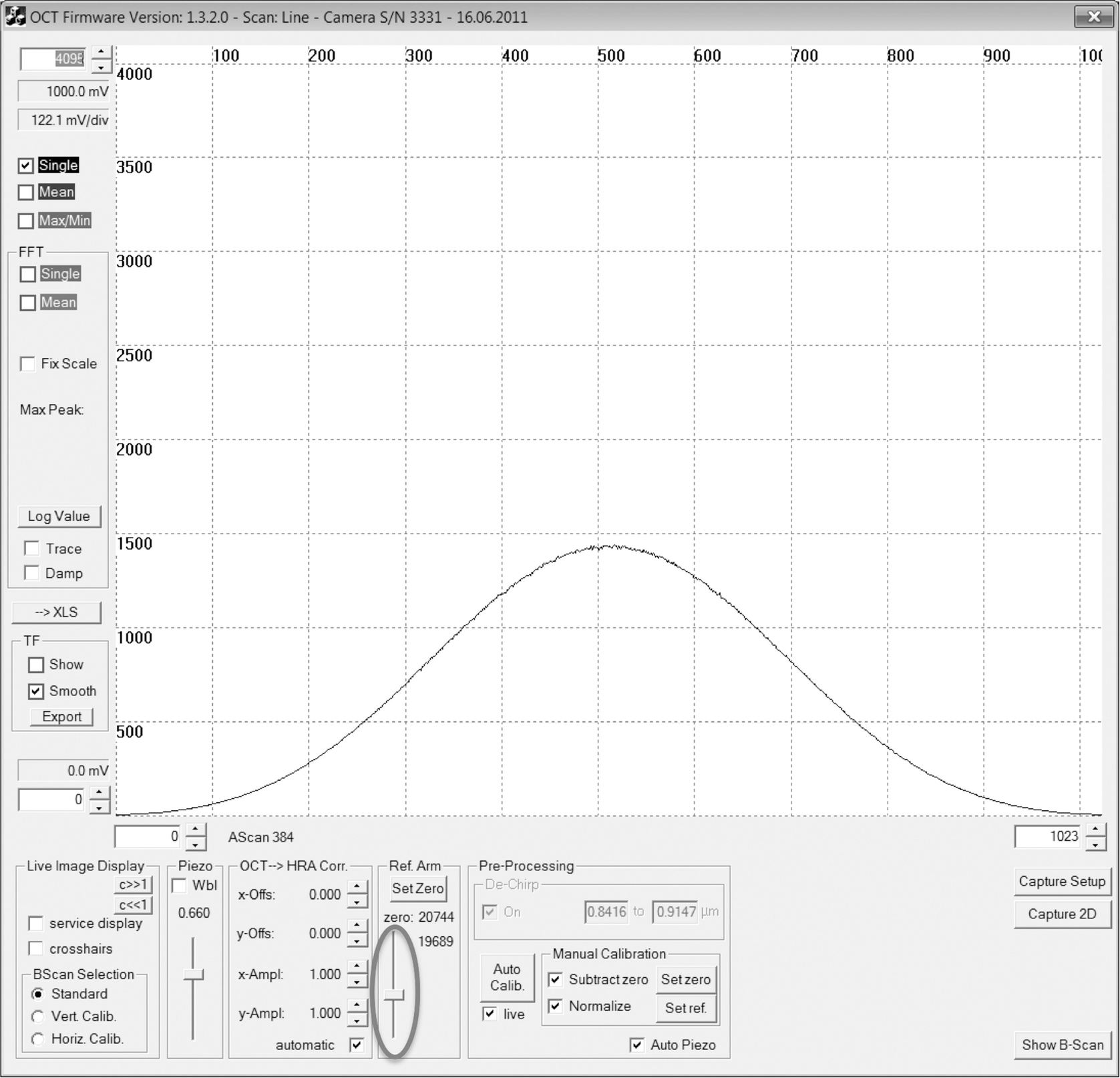Decrease the x-axis end value 1023
The height and width of the screenshot is (1078, 1120).
[1096, 844]
